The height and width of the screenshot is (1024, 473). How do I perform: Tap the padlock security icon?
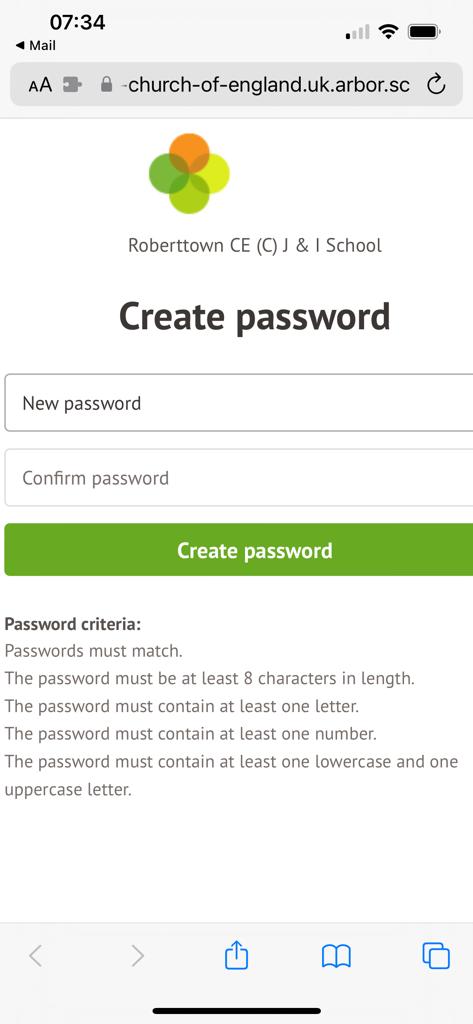(106, 84)
